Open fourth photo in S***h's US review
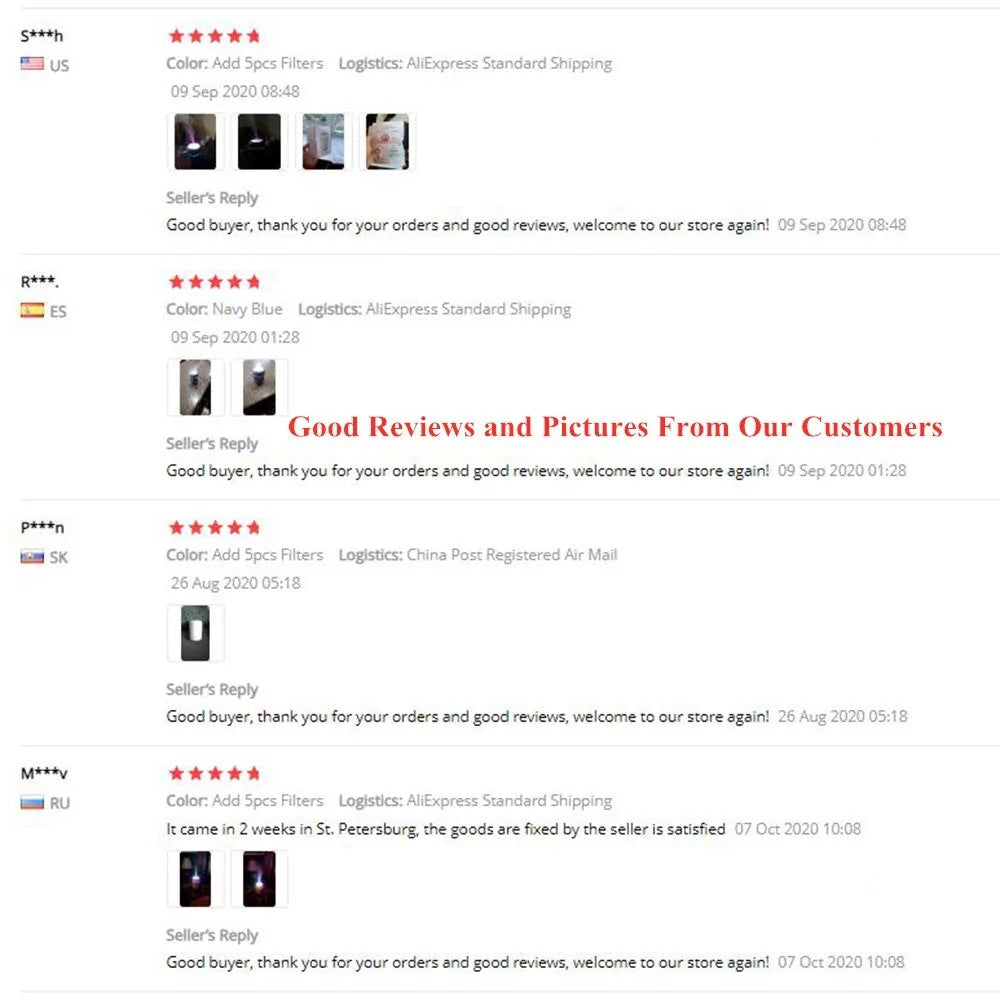Image resolution: width=1000 pixels, height=1000 pixels. point(387,141)
